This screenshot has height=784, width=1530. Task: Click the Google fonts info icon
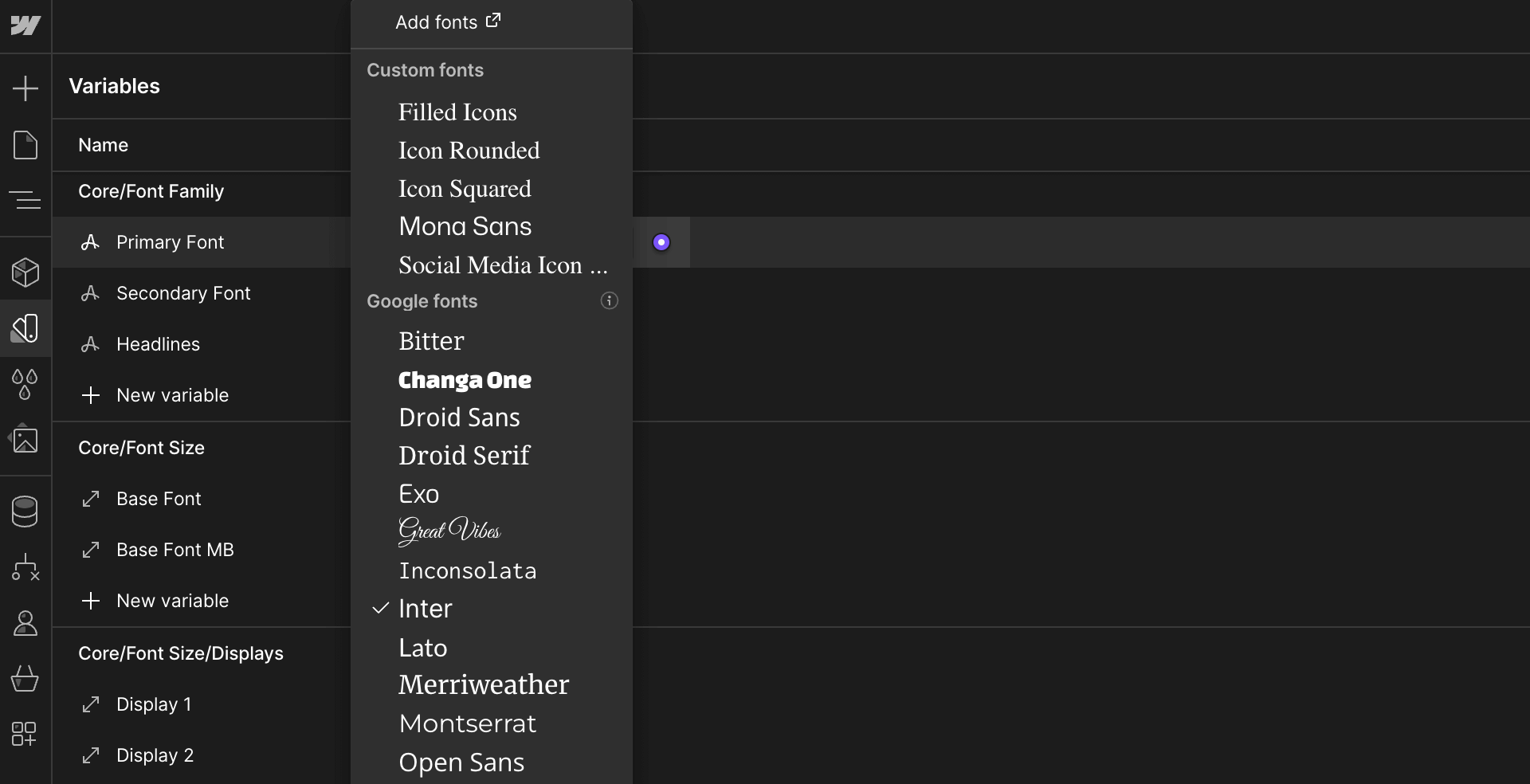tap(609, 301)
